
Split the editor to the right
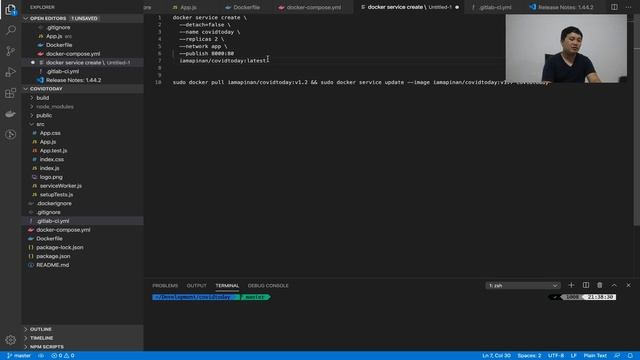coord(614,7)
